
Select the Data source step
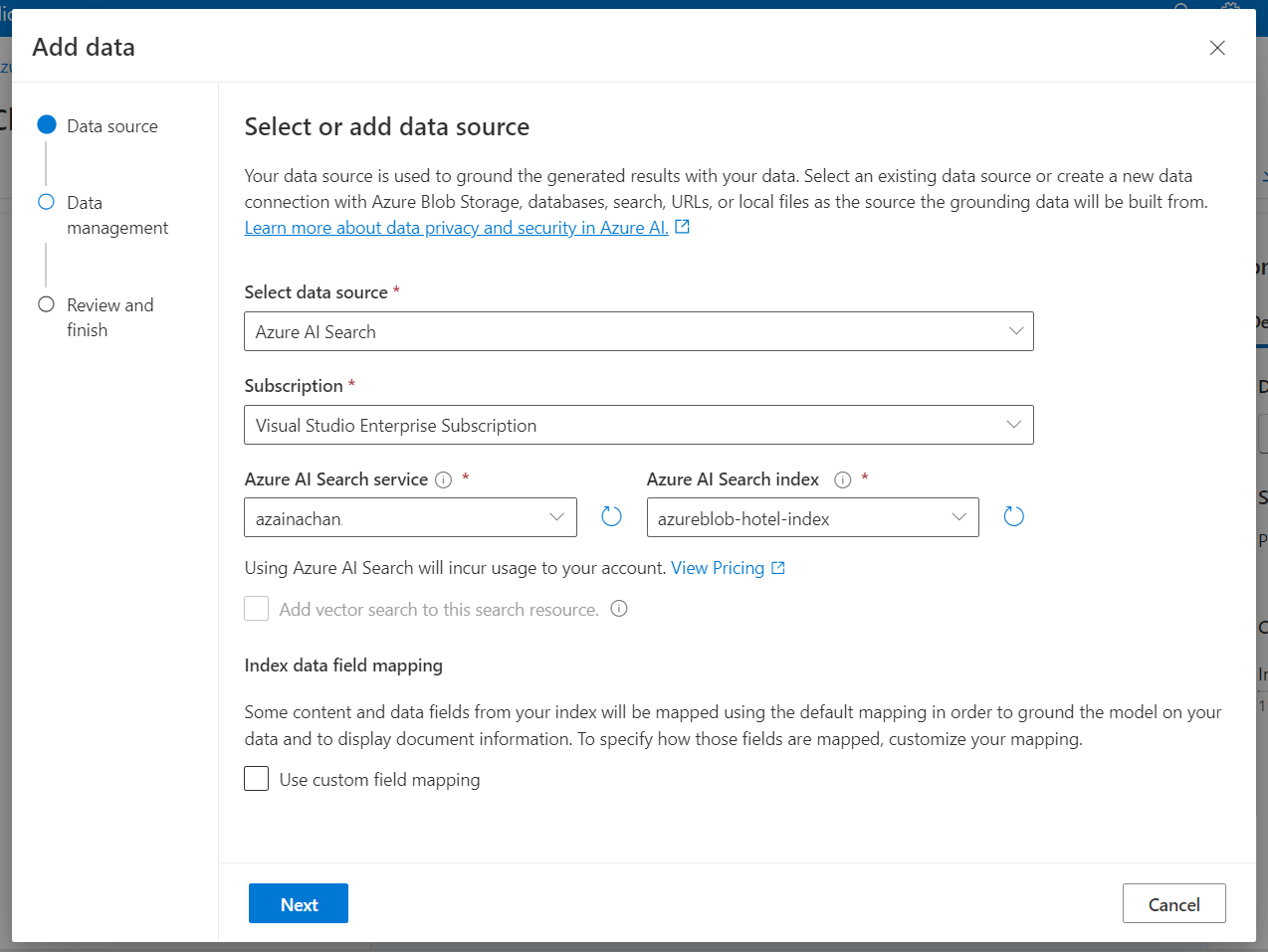click(x=111, y=126)
